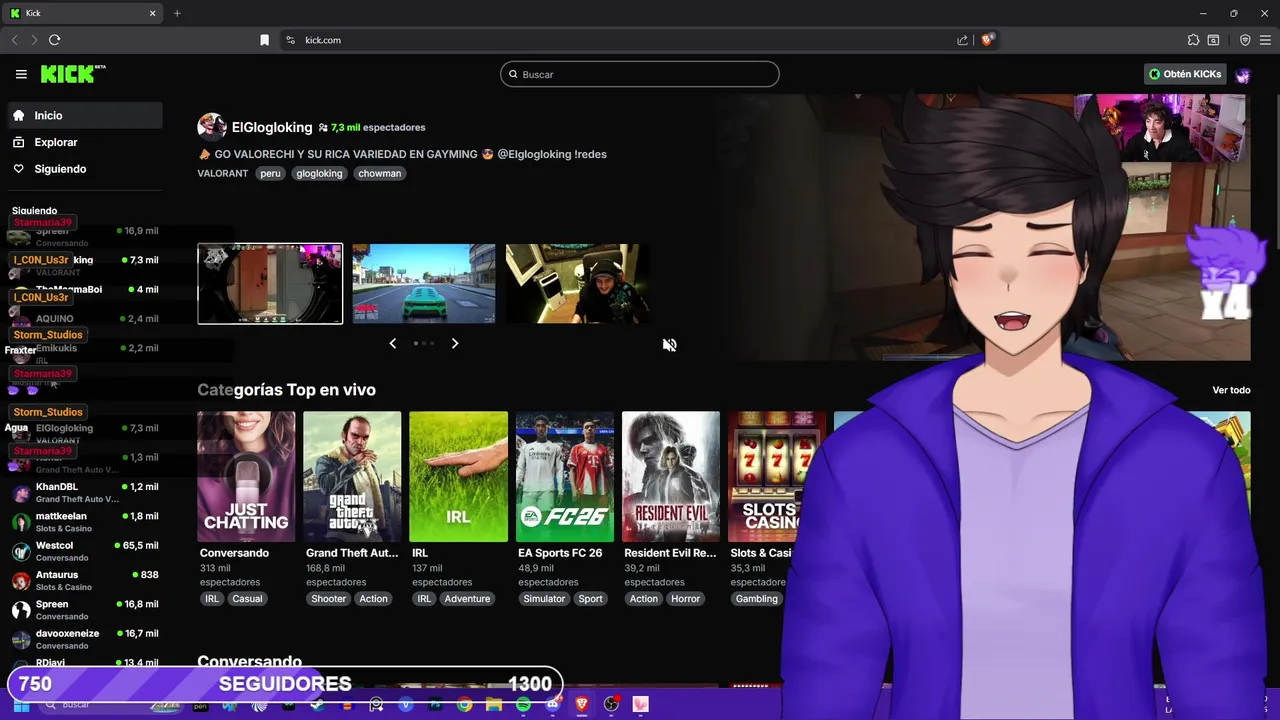
Task: Focus the Buscar search field
Action: 639,74
